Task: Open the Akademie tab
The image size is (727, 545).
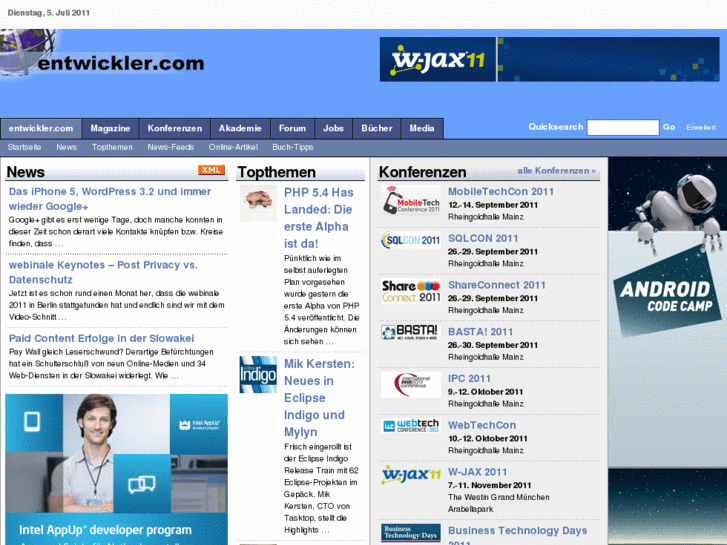Action: coord(240,128)
